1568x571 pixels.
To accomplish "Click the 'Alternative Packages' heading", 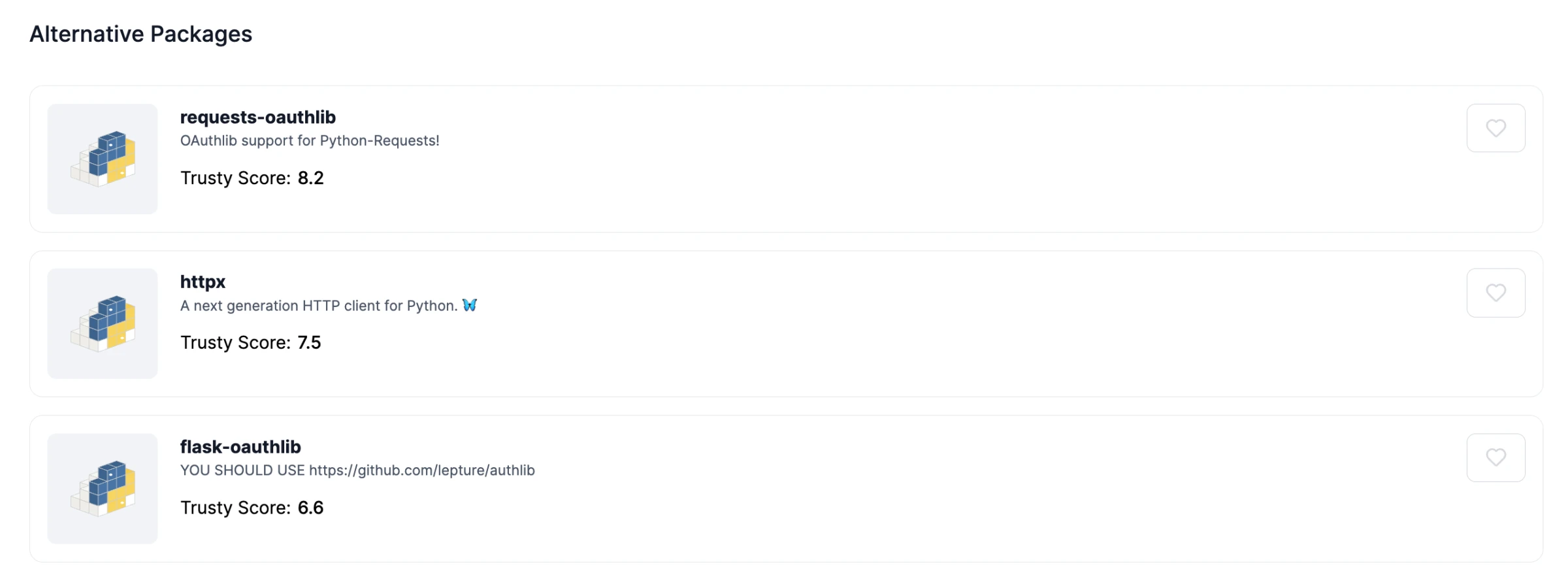I will tap(141, 34).
